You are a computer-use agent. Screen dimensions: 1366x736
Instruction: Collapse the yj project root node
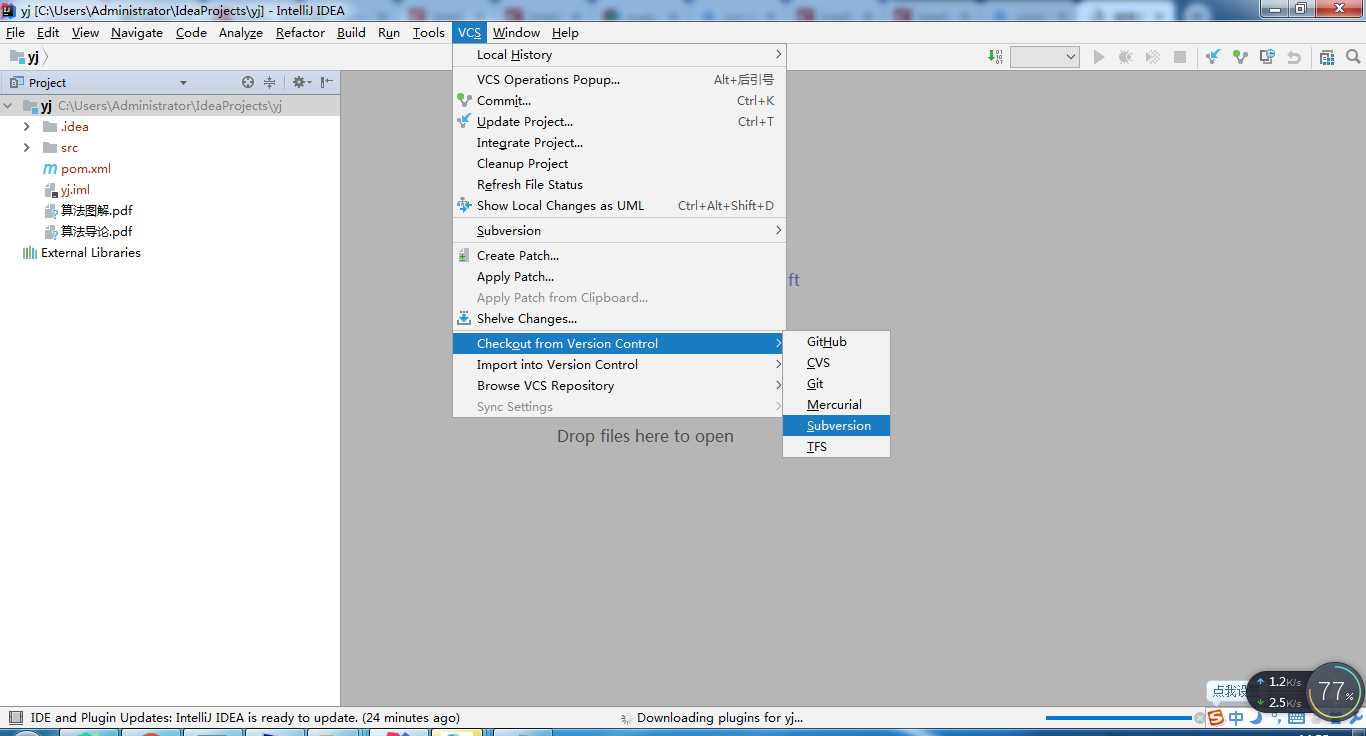[x=8, y=106]
